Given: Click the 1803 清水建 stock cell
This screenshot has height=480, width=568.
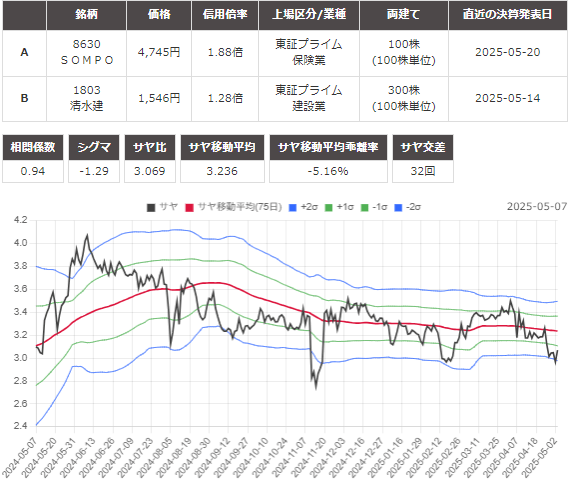Looking at the screenshot, I should [87, 99].
